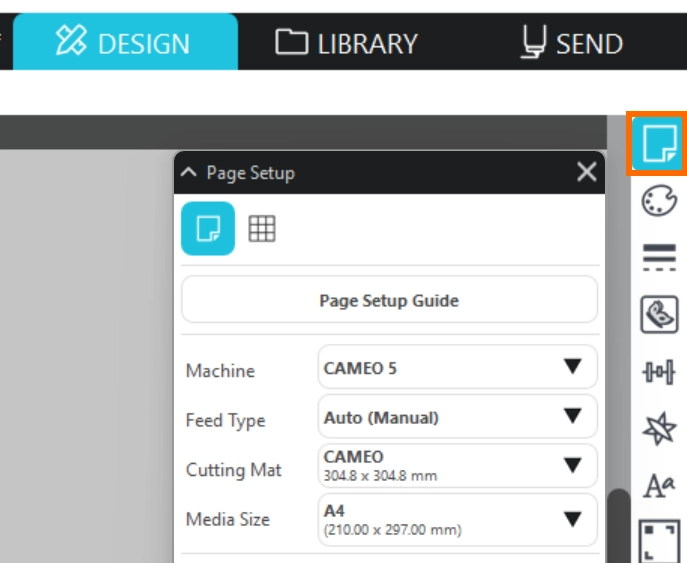Open the Fill color palette panel
The width and height of the screenshot is (687, 563).
pyautogui.click(x=659, y=202)
